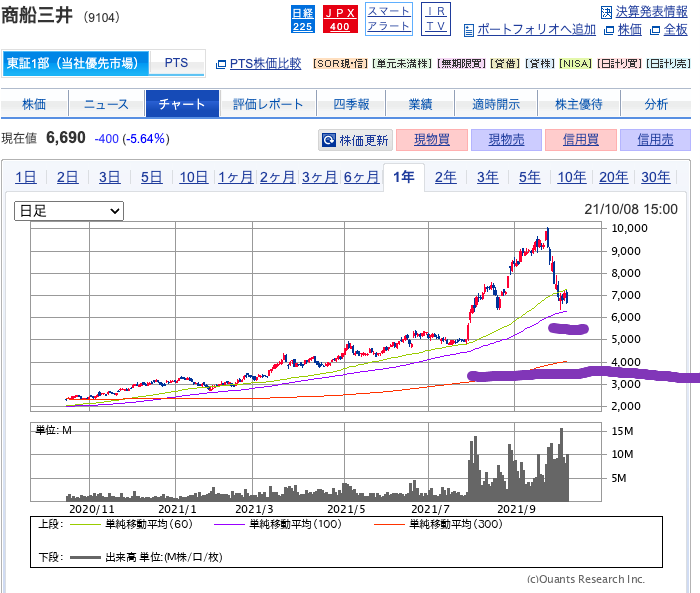Click the 単純移動平均(100) legend entry

point(278,524)
